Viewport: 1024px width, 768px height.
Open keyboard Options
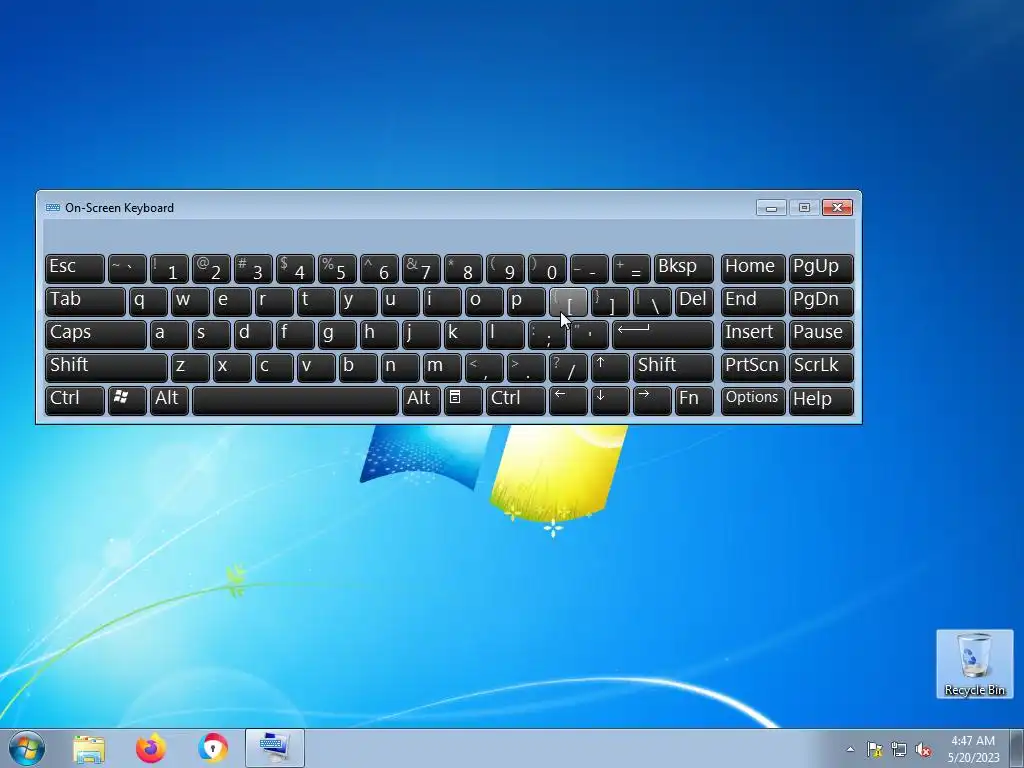[753, 400]
